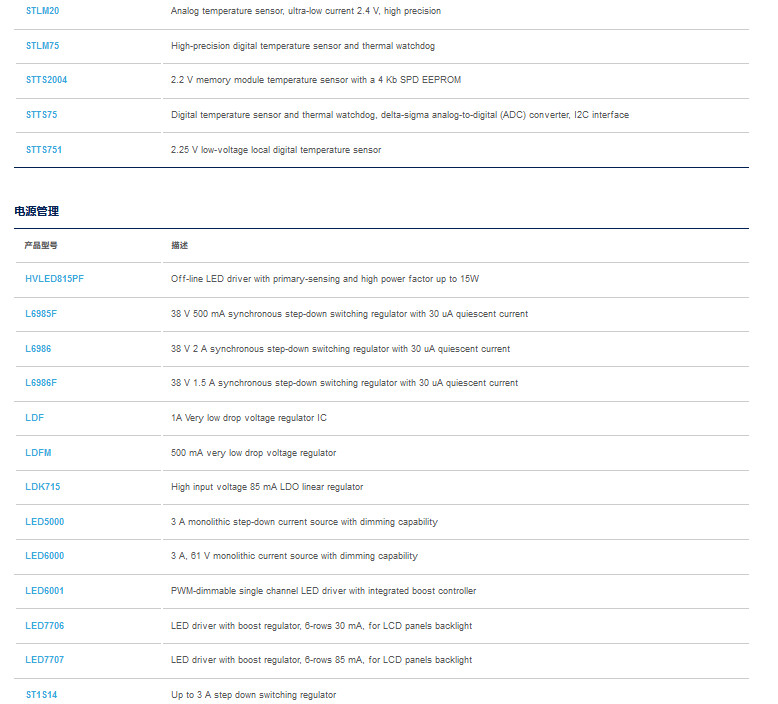Image resolution: width=778 pixels, height=704 pixels.
Task: Open the STLM75 product link
Action: (42, 46)
